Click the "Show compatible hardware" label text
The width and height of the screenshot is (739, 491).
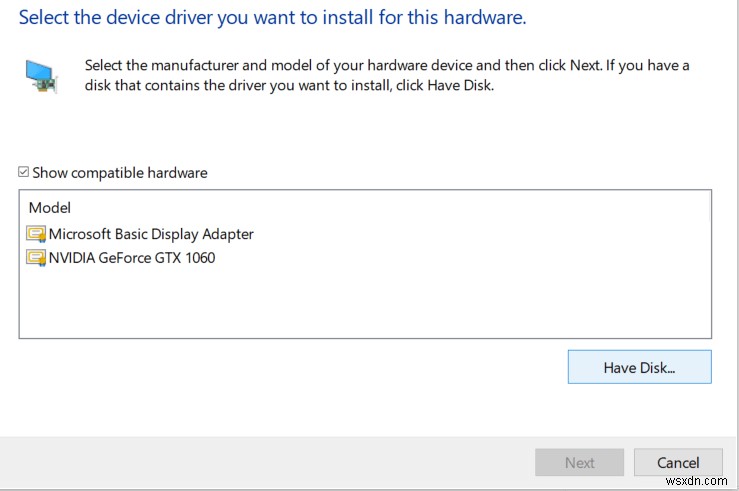click(120, 173)
